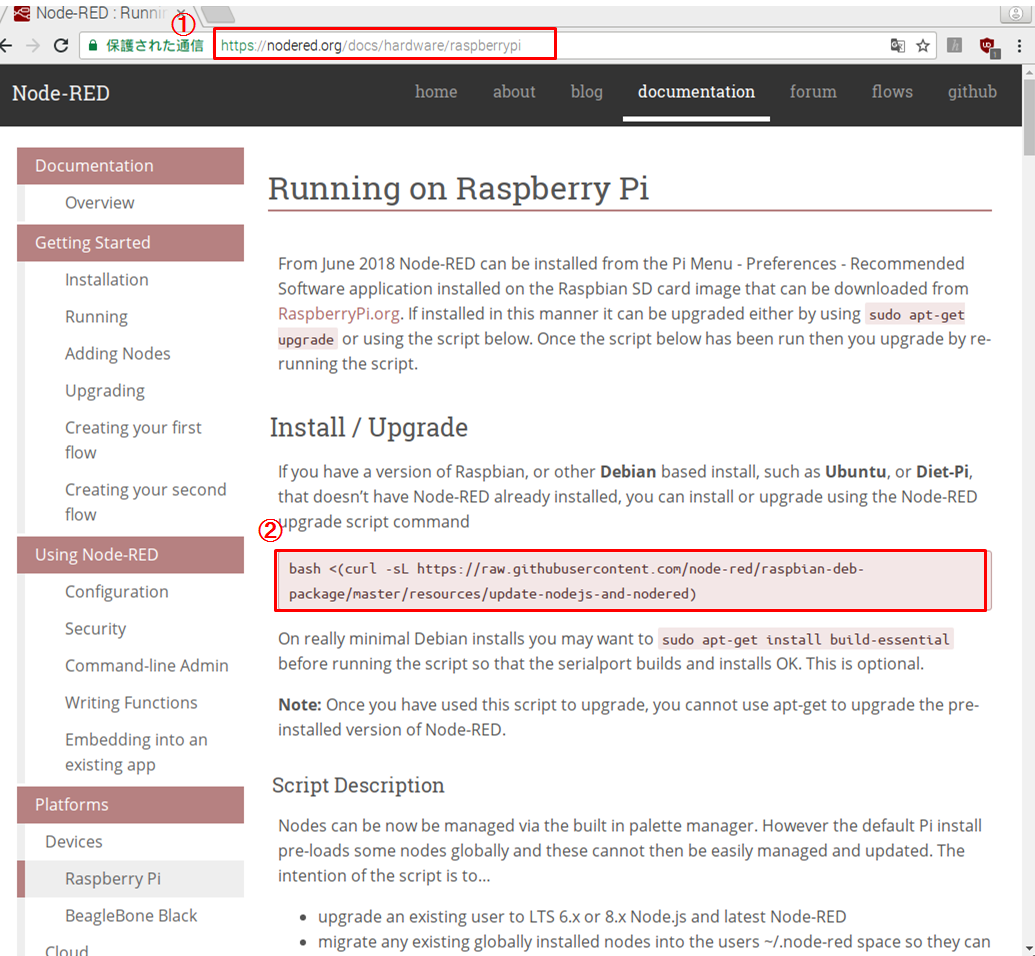Click the green padlock secure icon
The width and height of the screenshot is (1035, 956).
93,45
